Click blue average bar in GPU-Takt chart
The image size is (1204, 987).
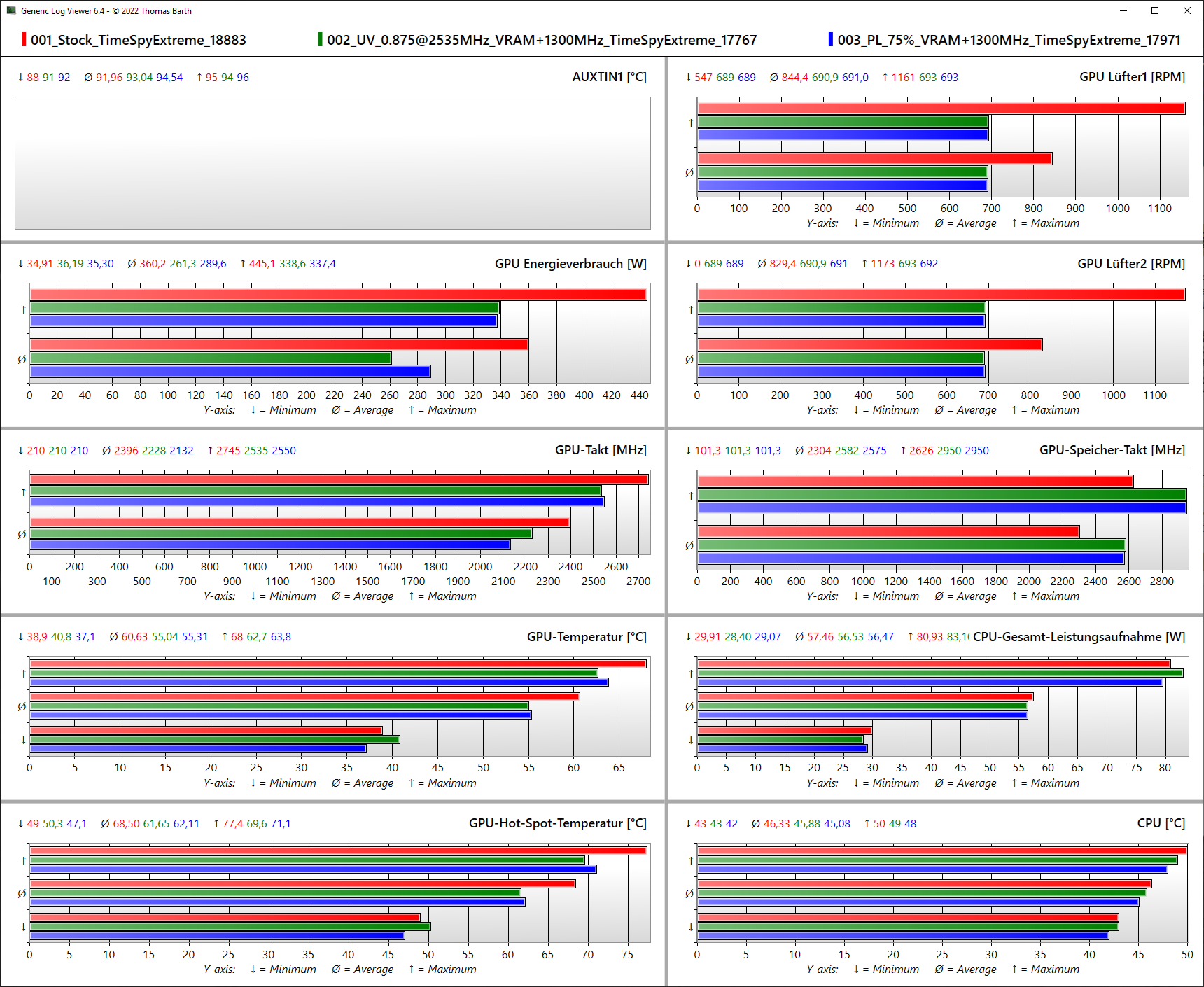coord(269,545)
